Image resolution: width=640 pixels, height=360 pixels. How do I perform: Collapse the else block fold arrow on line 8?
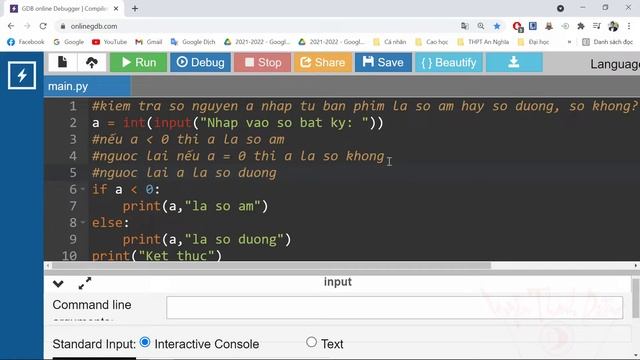(83, 222)
